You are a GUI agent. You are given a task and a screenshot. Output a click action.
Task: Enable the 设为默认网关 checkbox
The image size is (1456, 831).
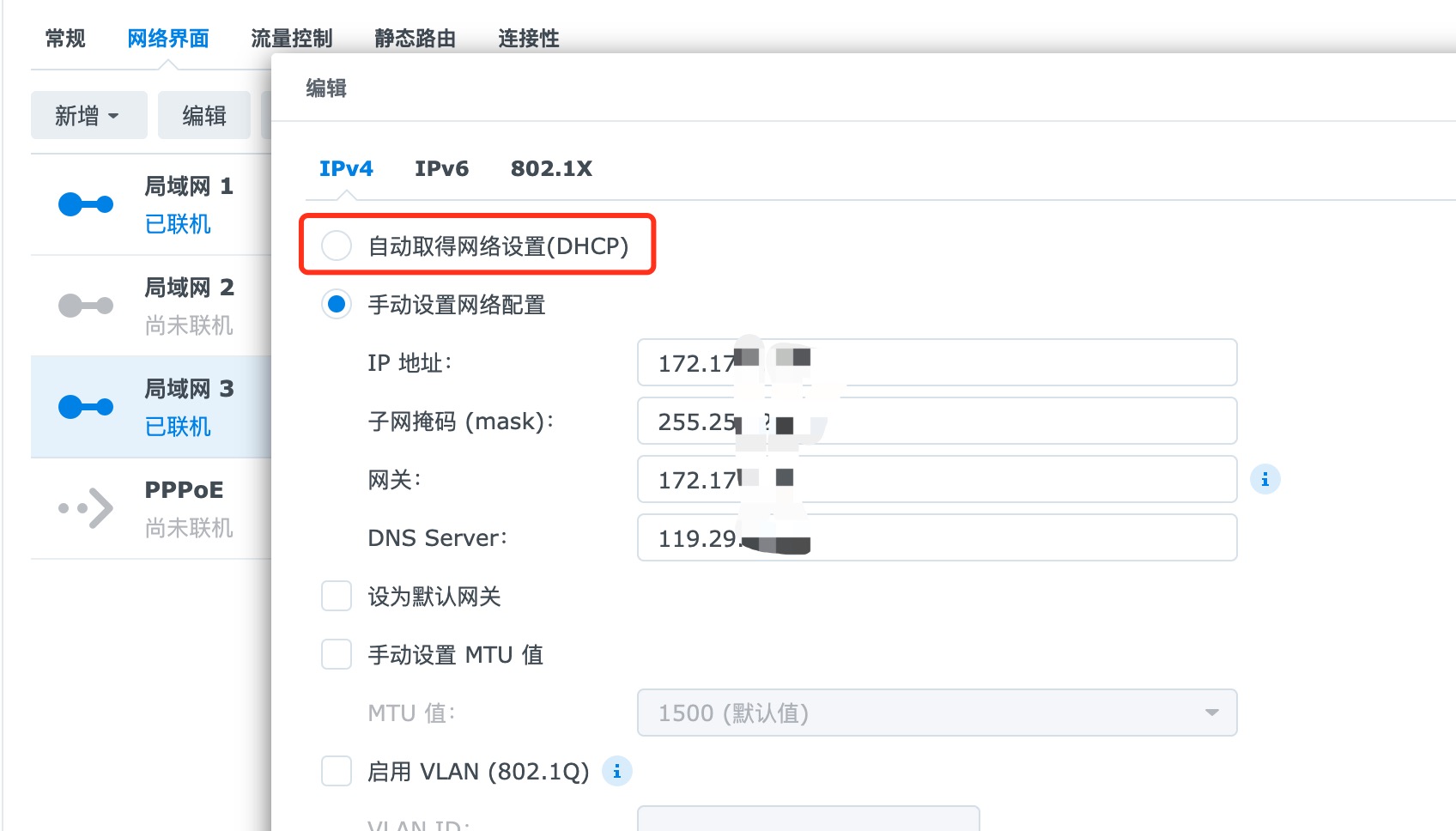[x=337, y=596]
